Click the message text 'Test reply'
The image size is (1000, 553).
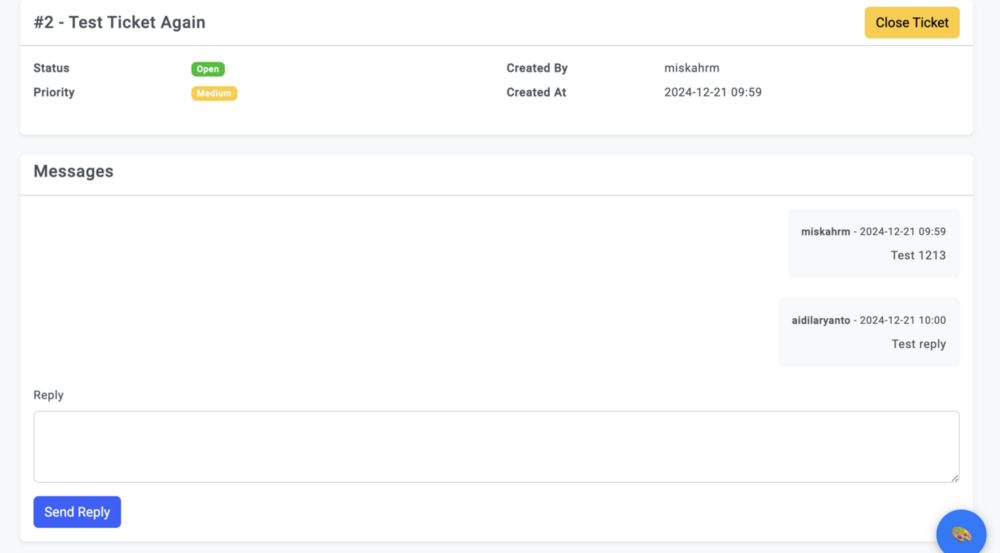coord(918,344)
